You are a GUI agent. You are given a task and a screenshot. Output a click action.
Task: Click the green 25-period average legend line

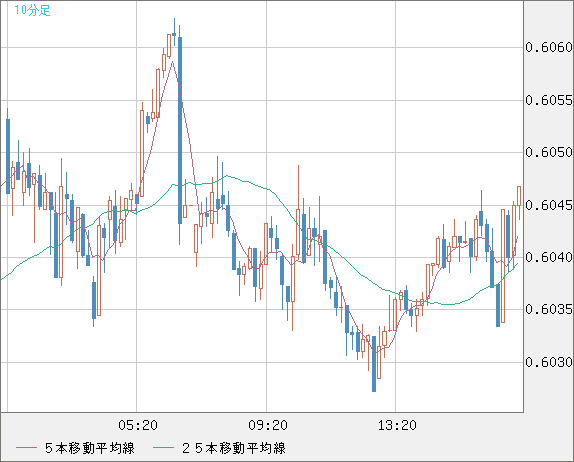click(x=163, y=448)
